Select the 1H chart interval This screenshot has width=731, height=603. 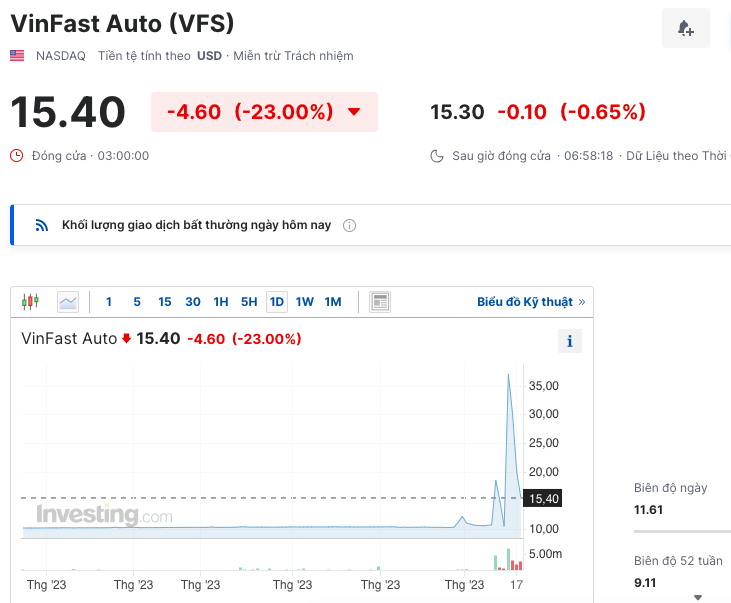(221, 301)
